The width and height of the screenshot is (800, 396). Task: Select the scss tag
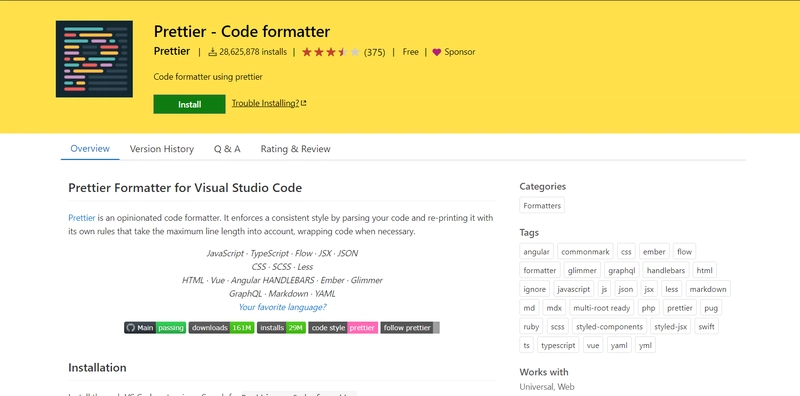pos(558,327)
